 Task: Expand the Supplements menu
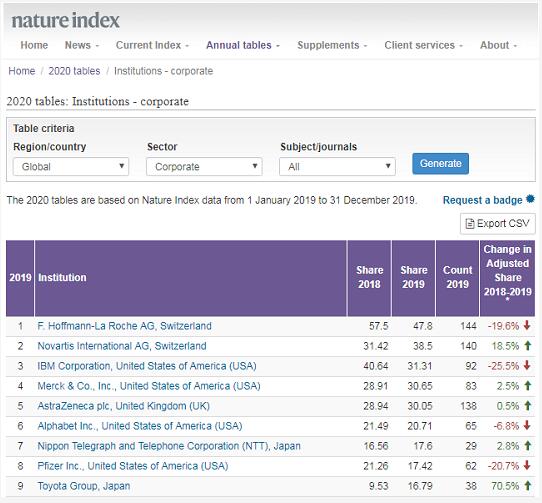[x=332, y=45]
